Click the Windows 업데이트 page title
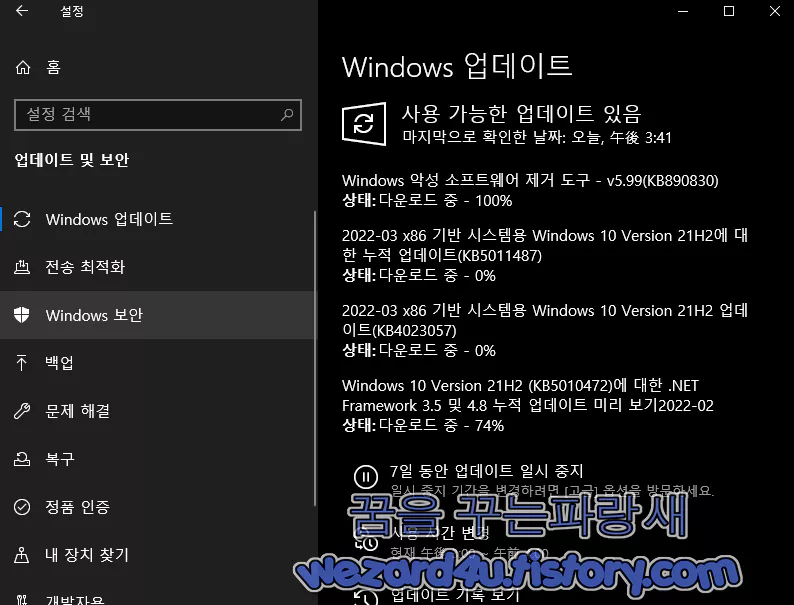 [457, 66]
